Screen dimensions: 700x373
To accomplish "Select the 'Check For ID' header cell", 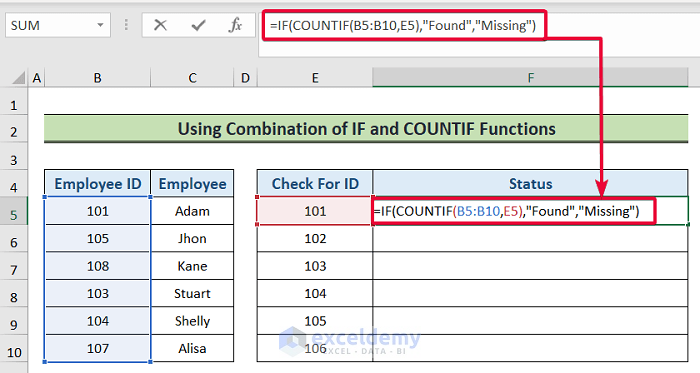I will [315, 183].
